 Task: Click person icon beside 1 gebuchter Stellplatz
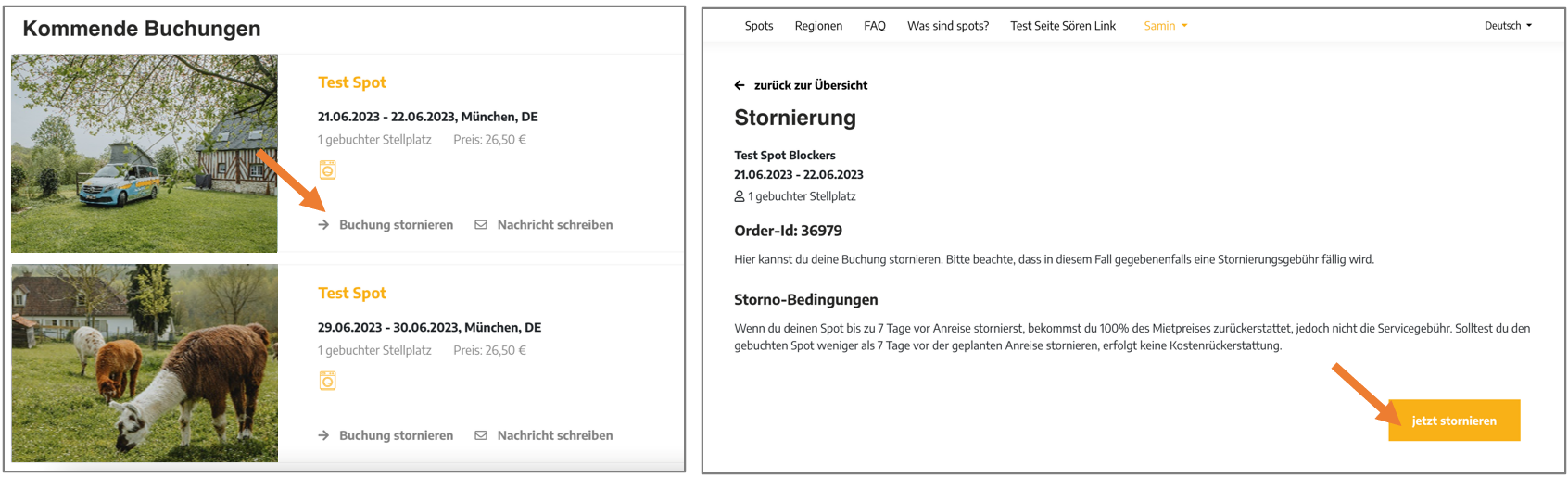click(740, 196)
